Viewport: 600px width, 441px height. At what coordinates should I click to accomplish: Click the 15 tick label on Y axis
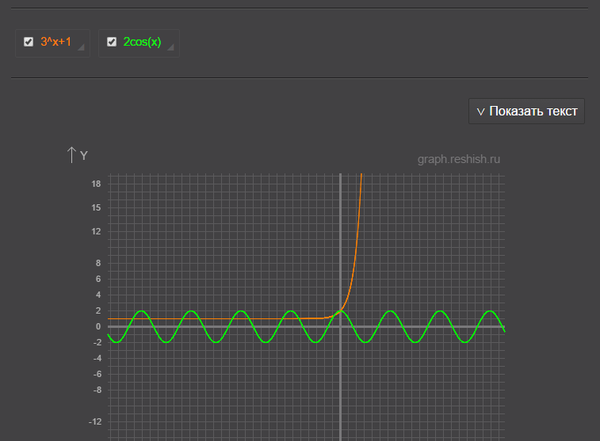pyautogui.click(x=96, y=208)
